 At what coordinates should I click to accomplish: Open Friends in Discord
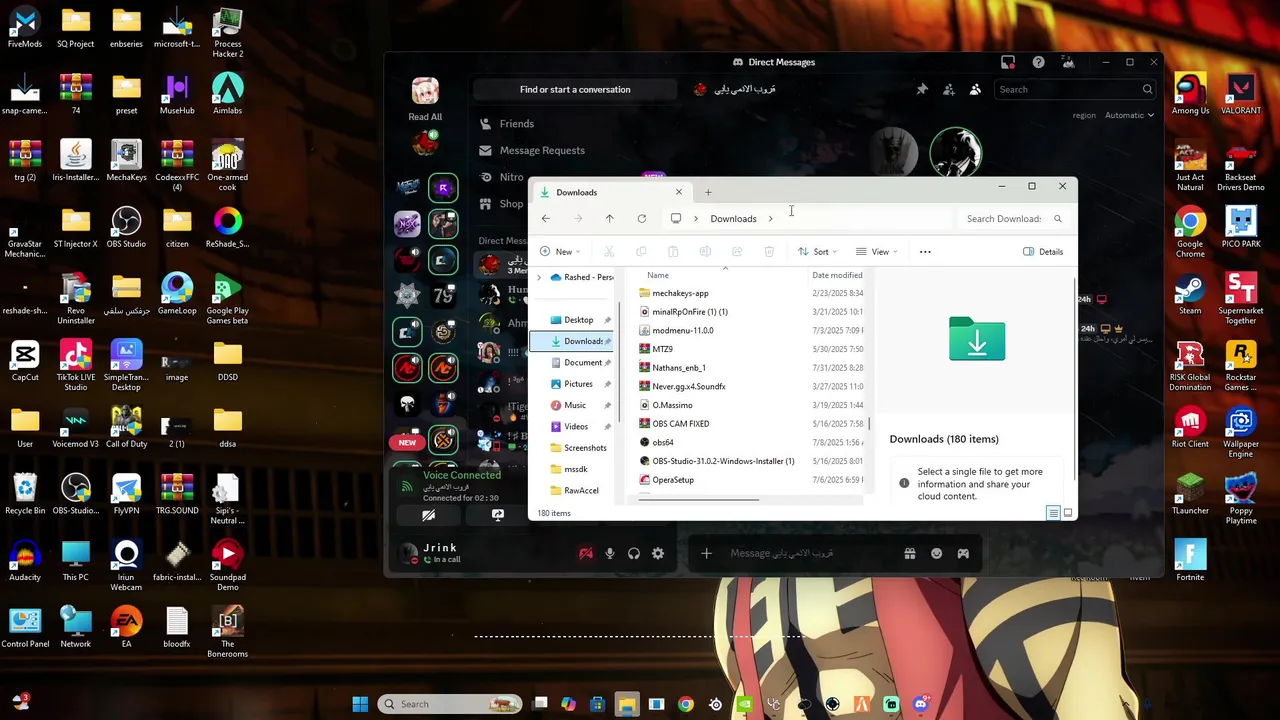pos(516,124)
